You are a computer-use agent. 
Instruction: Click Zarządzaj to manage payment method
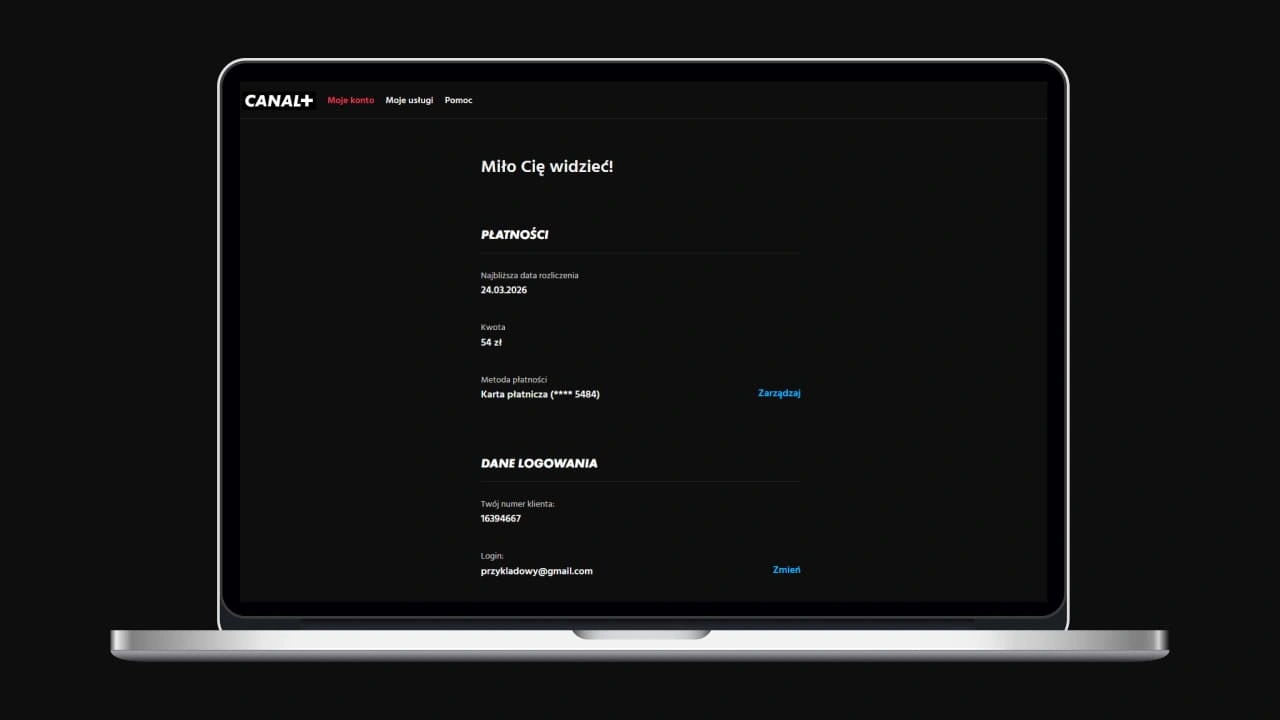coord(779,393)
